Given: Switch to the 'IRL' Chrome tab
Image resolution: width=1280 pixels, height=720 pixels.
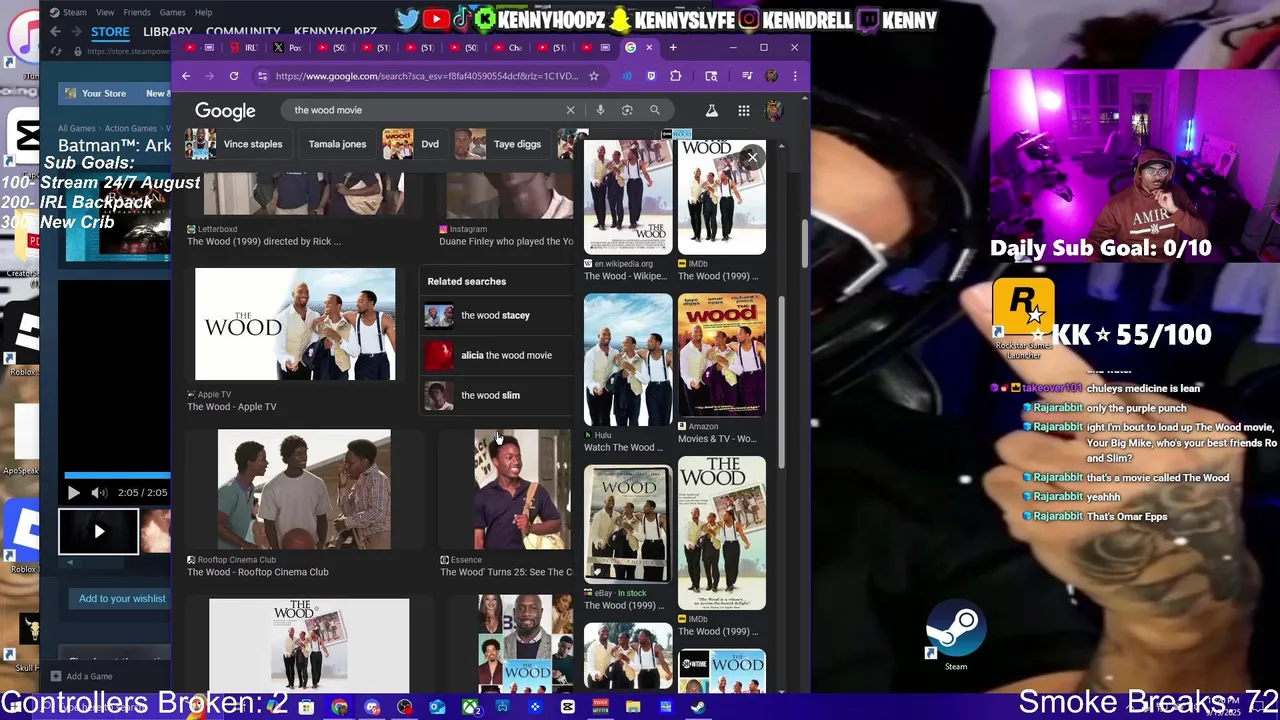Looking at the screenshot, I should [x=245, y=47].
